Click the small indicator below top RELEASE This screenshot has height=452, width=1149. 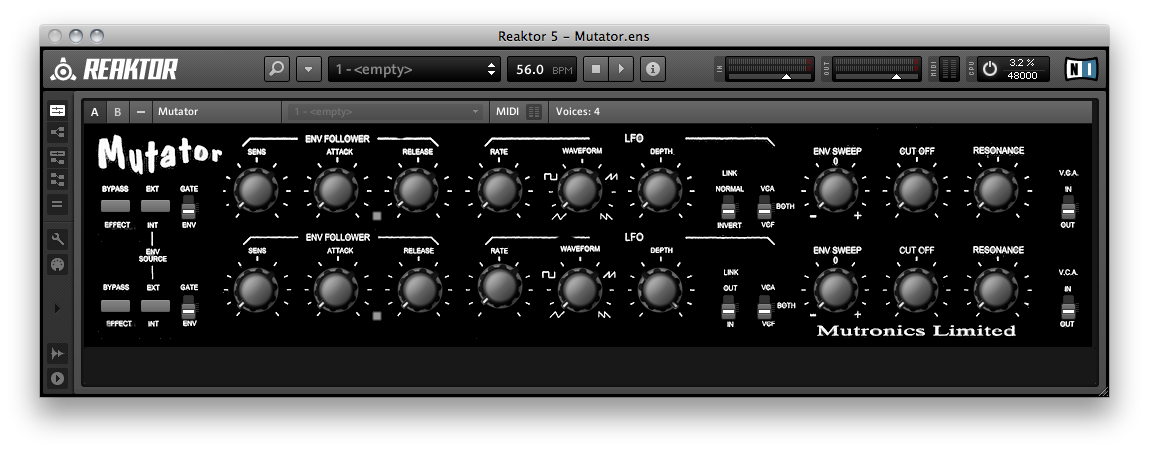[x=377, y=216]
